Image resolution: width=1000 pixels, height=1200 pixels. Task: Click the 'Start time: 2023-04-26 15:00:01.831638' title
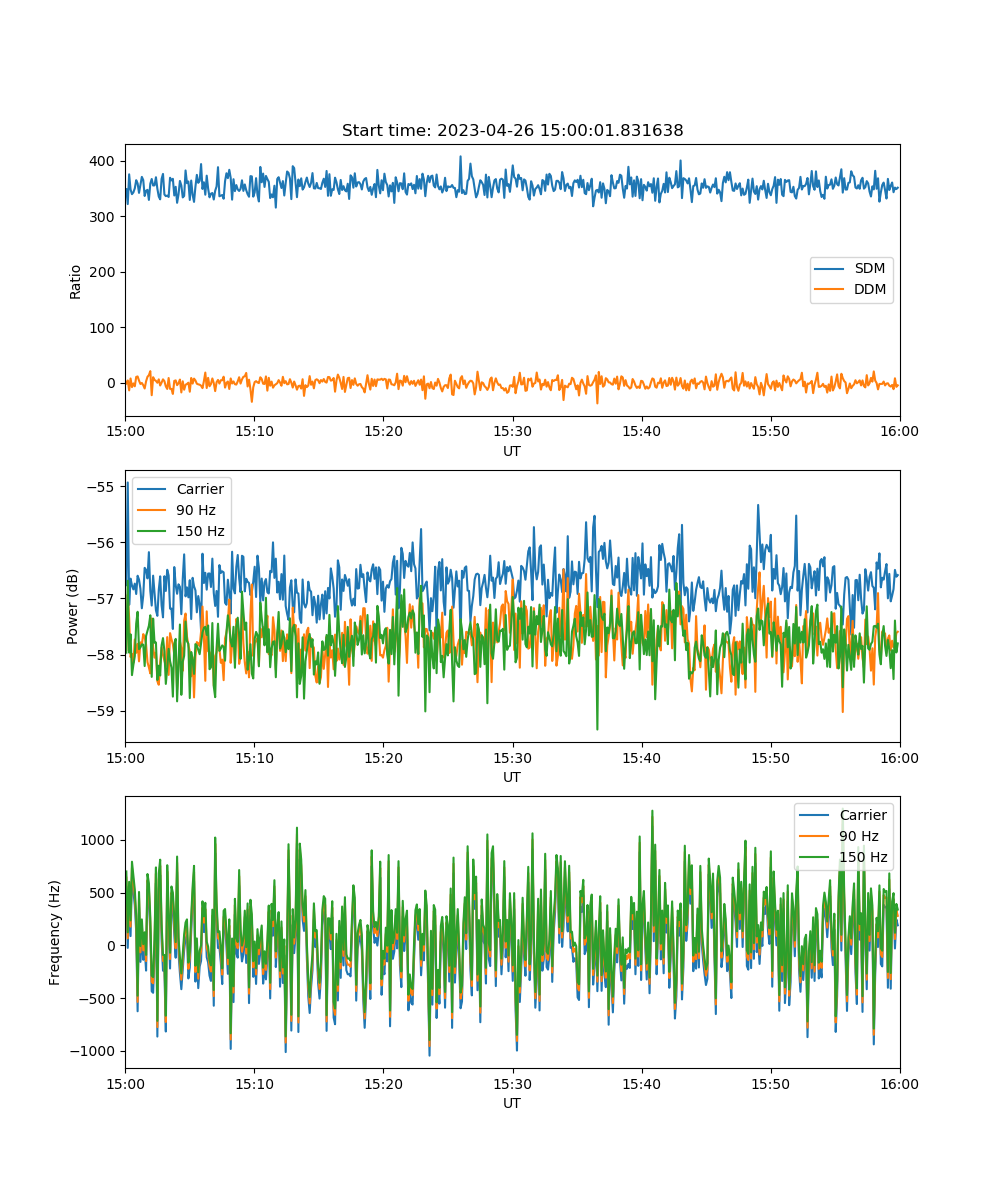pos(512,131)
